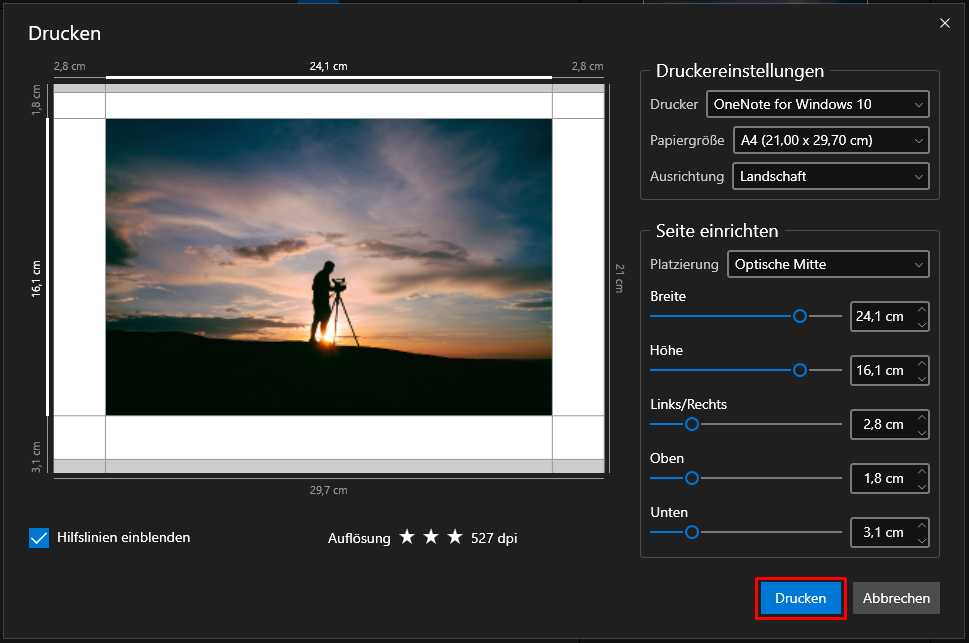
Task: Decrease Oben margin with down arrow
Action: (x=922, y=486)
